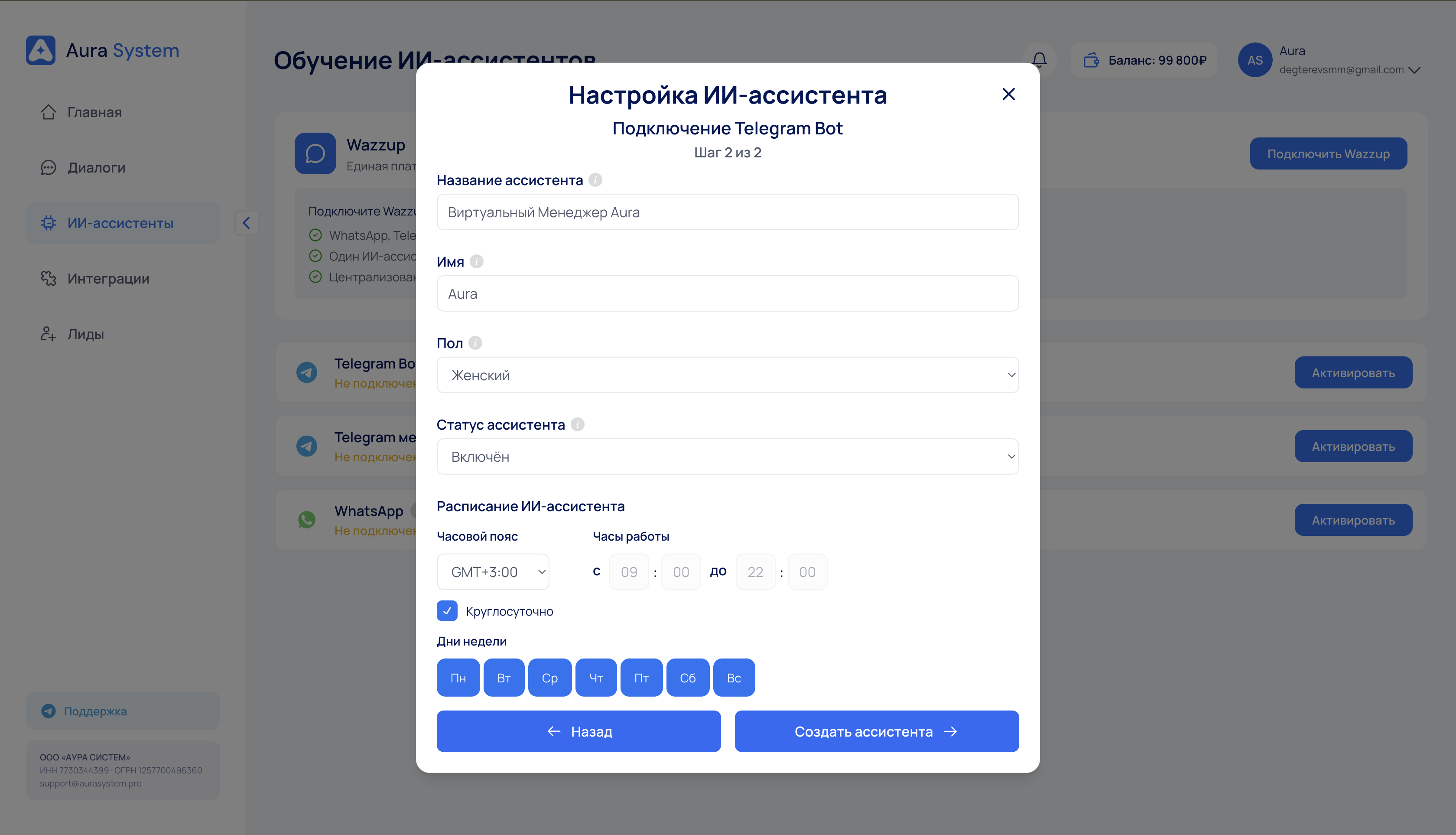The image size is (1456, 835).
Task: Click info icon beside Пол label
Action: [x=475, y=343]
